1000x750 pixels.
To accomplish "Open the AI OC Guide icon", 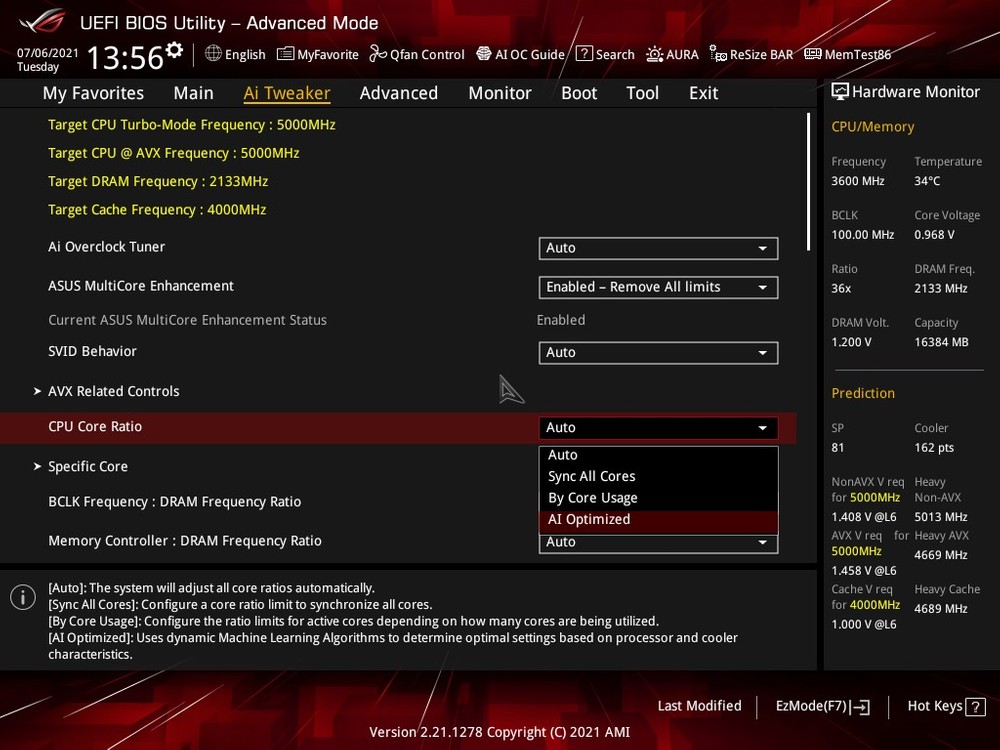I will [484, 54].
